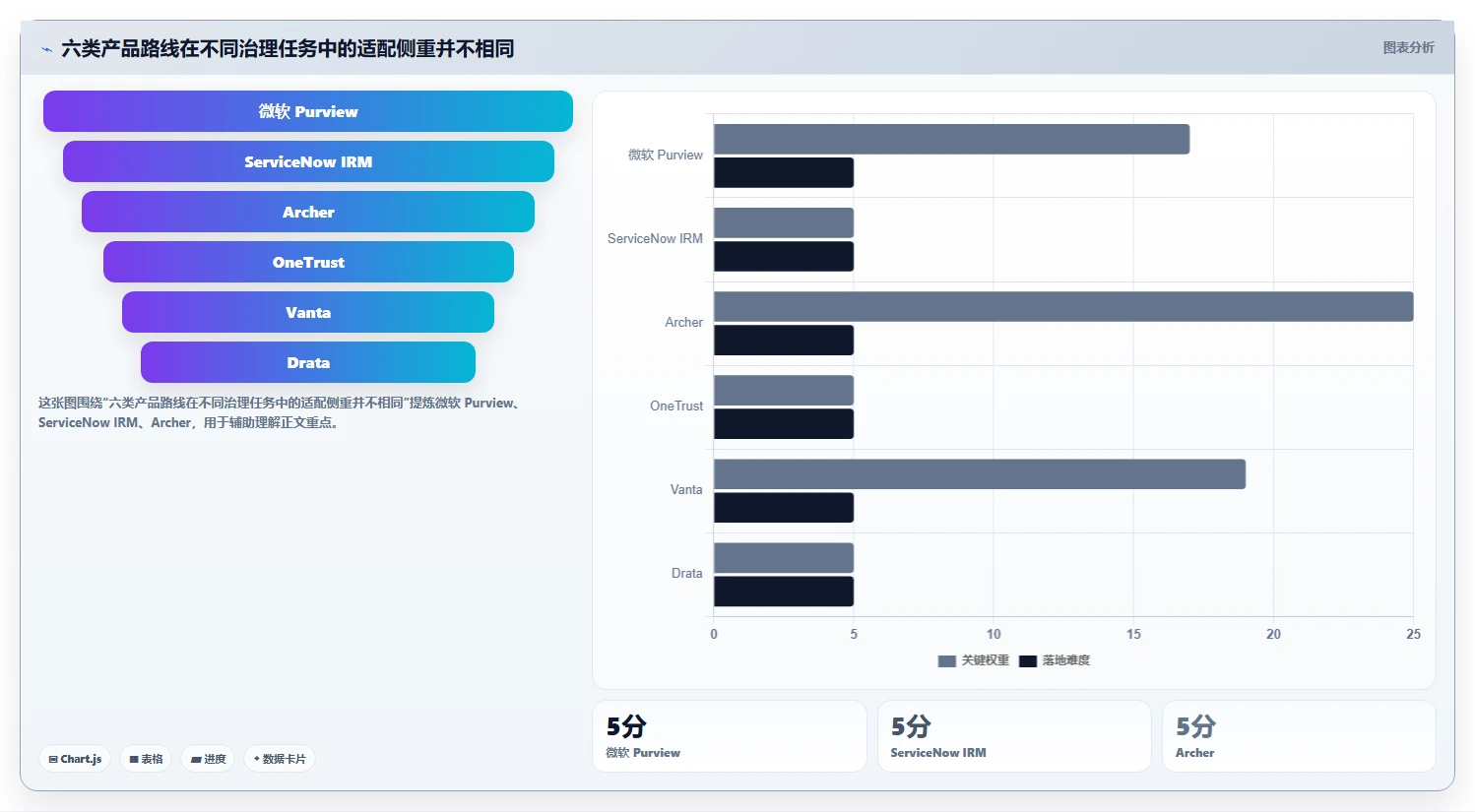Click the Vanta y-axis label
The height and width of the screenshot is (812, 1475).
point(686,489)
